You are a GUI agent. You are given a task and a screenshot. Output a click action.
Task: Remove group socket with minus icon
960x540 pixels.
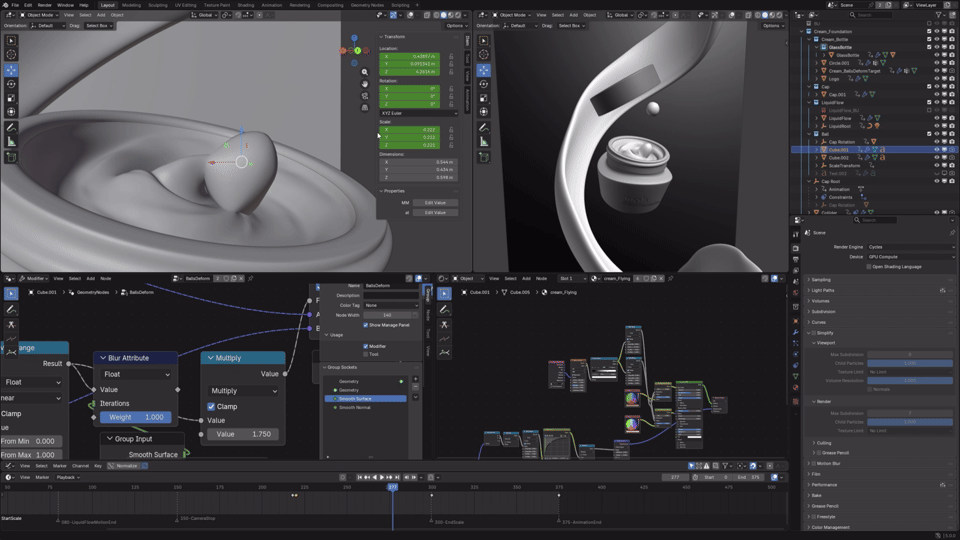[415, 387]
